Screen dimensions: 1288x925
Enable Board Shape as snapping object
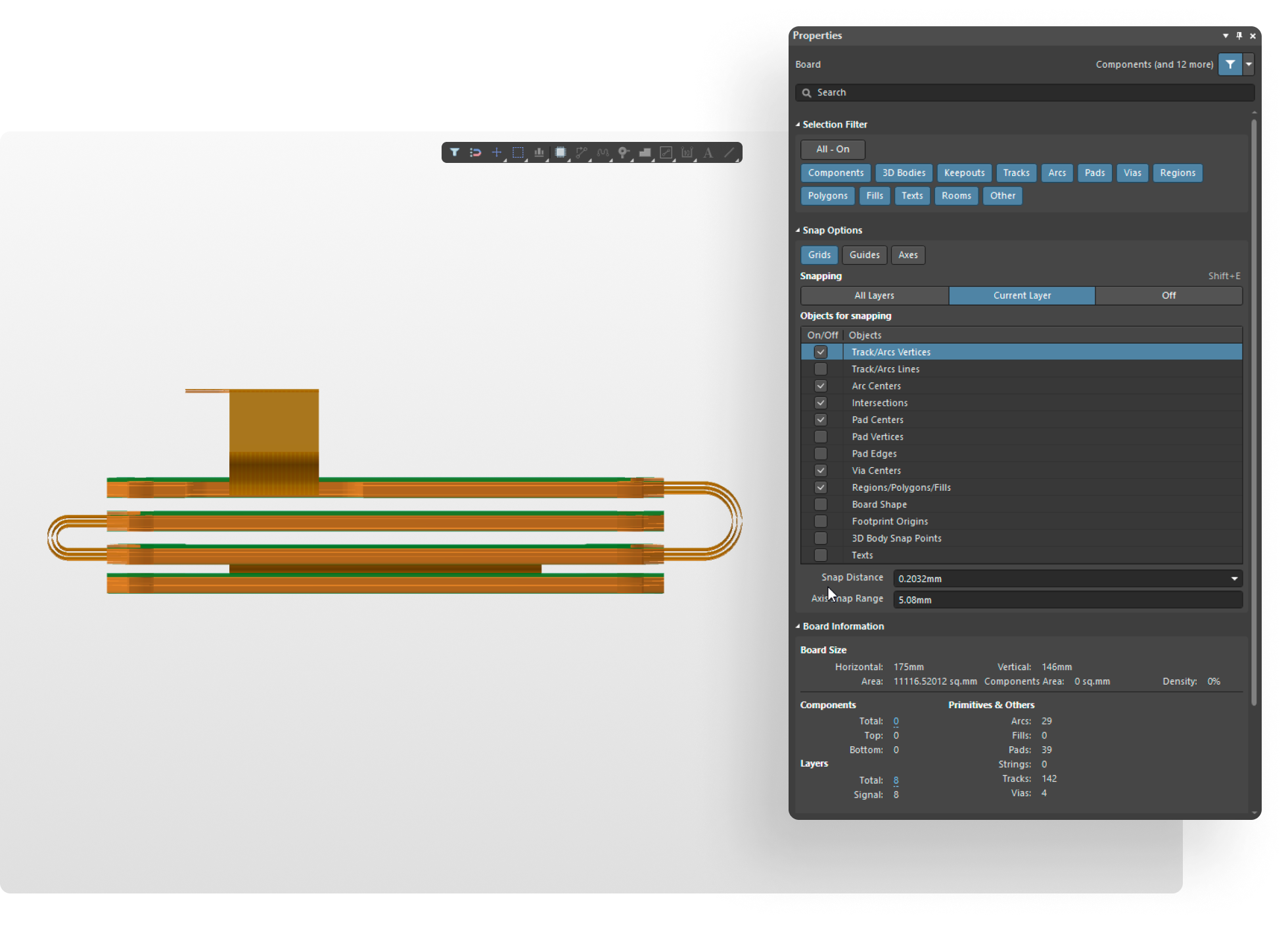tap(820, 504)
